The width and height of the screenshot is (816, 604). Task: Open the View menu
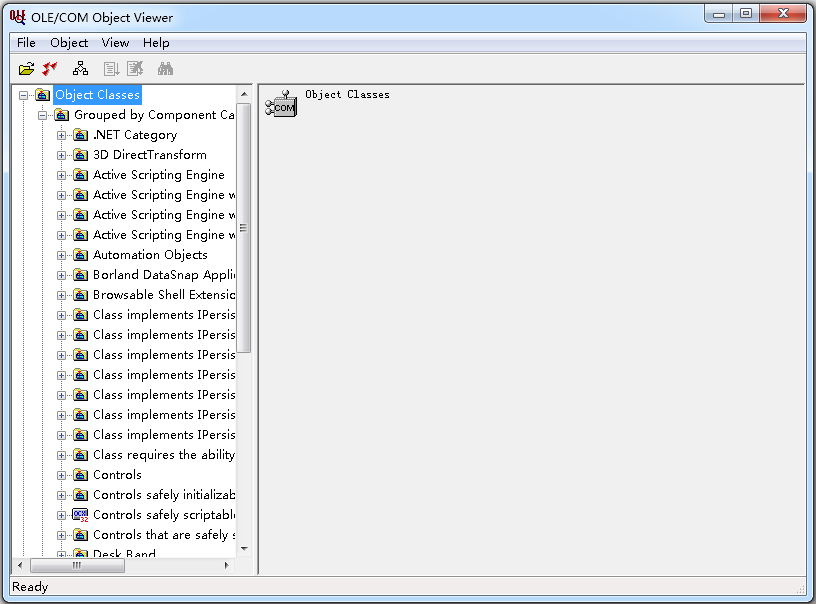[115, 43]
